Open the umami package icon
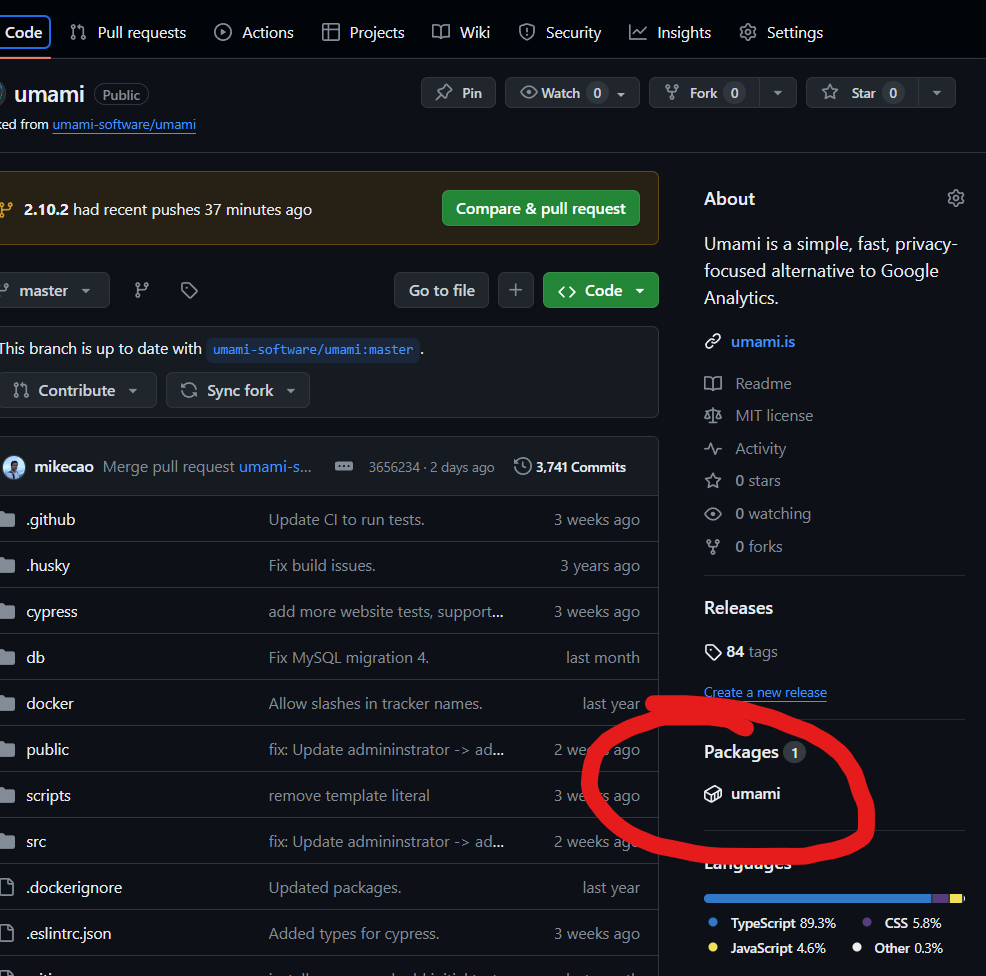Viewport: 986px width, 976px height. pyautogui.click(x=712, y=794)
